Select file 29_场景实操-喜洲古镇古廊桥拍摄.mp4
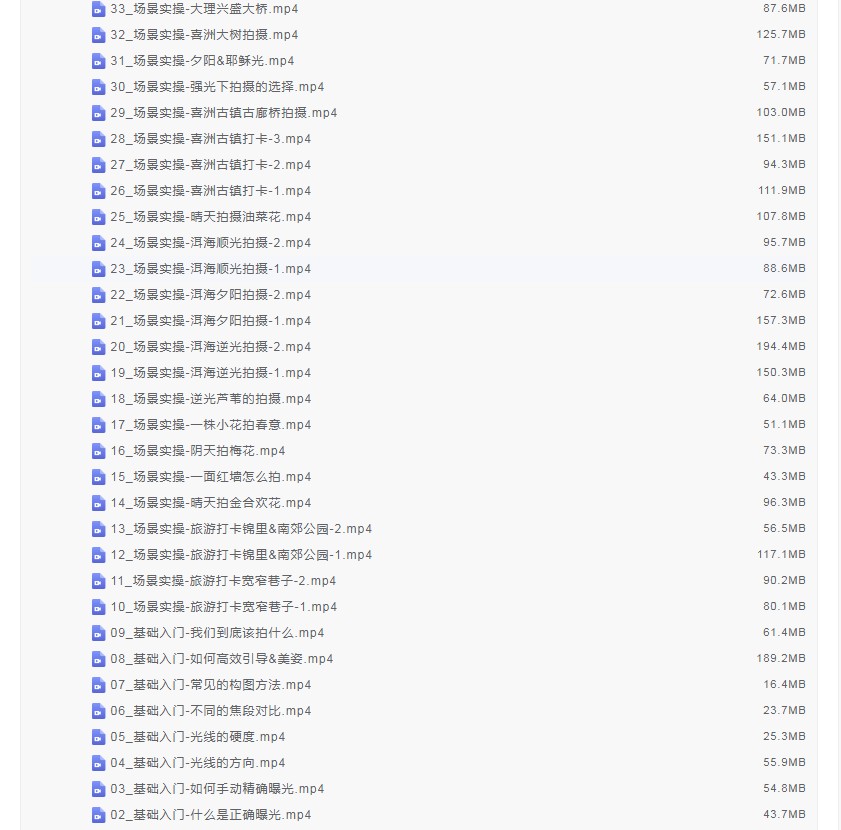841x830 pixels. [224, 113]
